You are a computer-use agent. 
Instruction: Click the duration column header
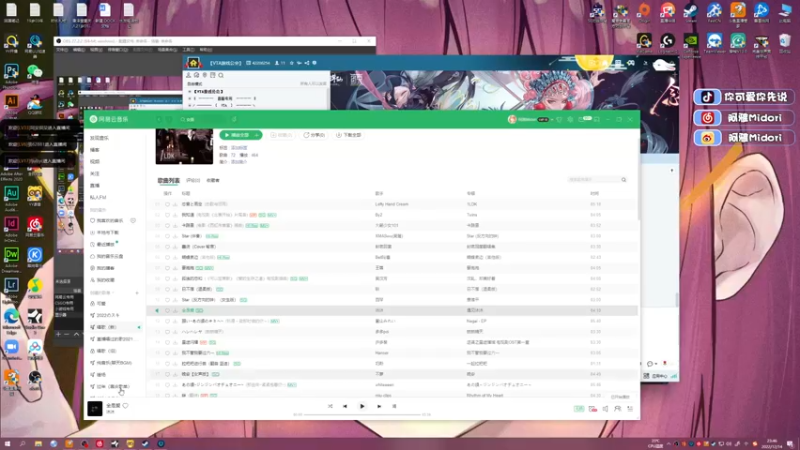click(x=594, y=193)
